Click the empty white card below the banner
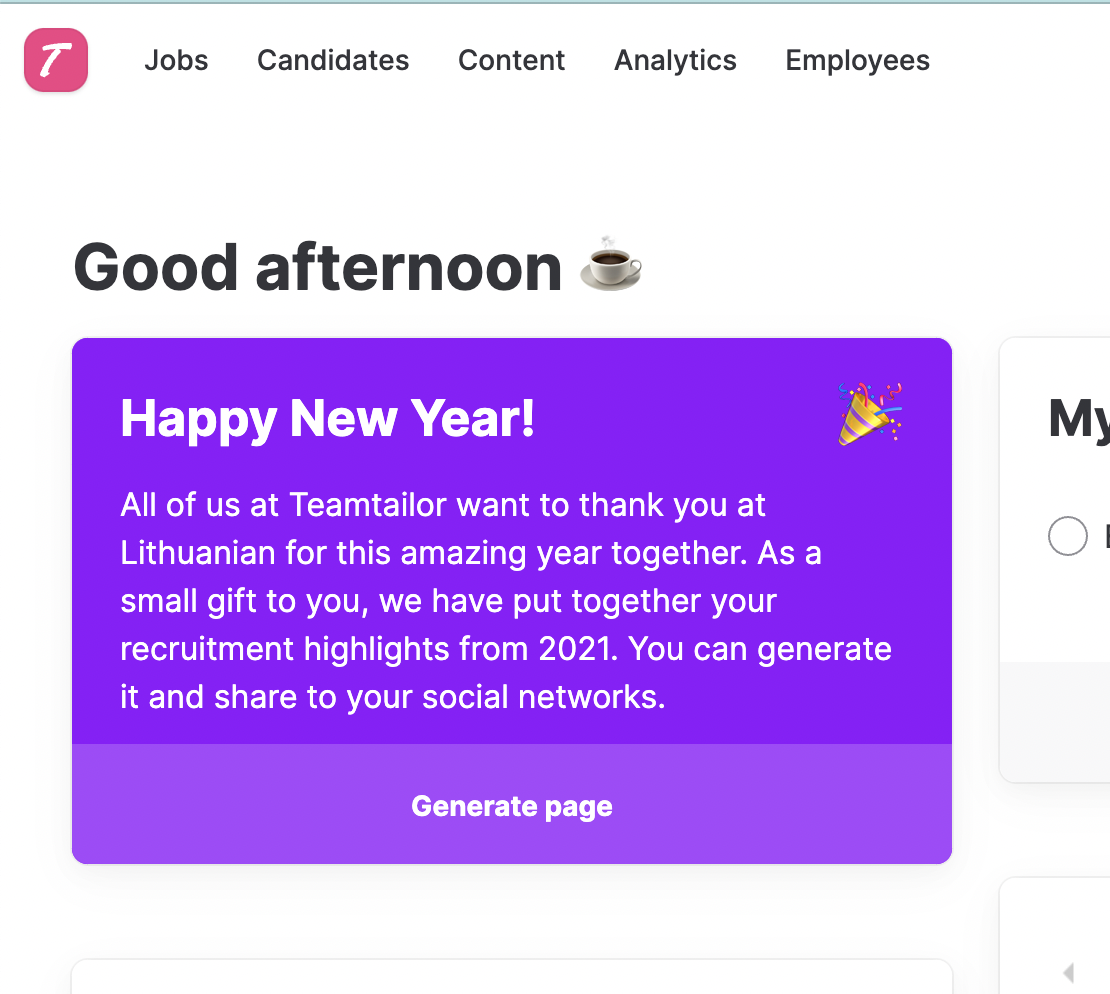1110x994 pixels. pyautogui.click(x=511, y=977)
